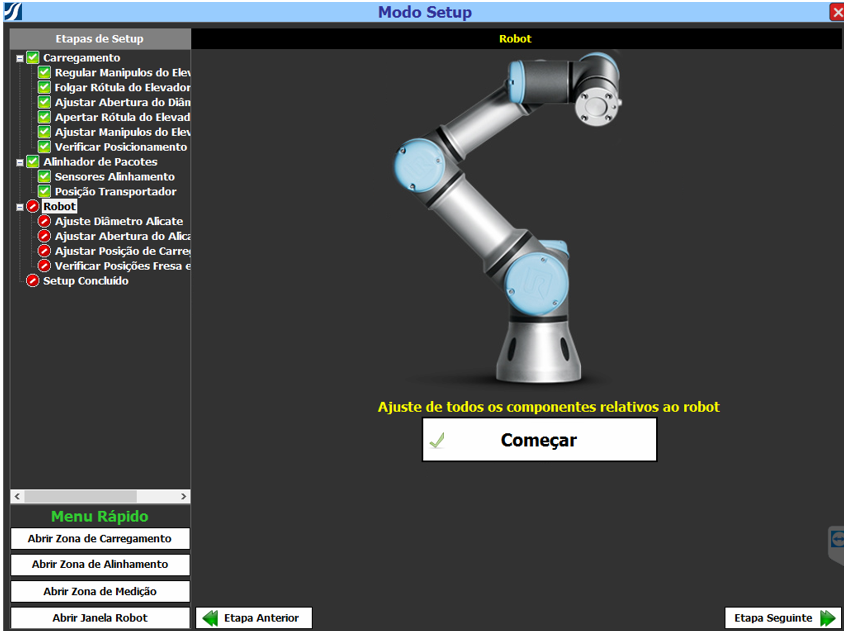Click red icon beside Setup Concluído
The image size is (844, 631).
[x=33, y=282]
